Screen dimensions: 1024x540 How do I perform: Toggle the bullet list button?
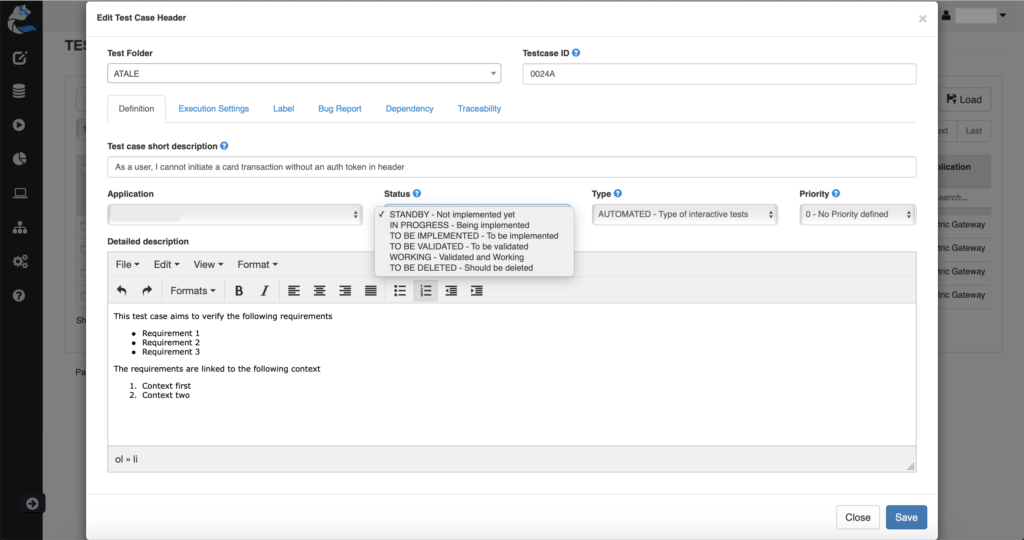point(400,291)
